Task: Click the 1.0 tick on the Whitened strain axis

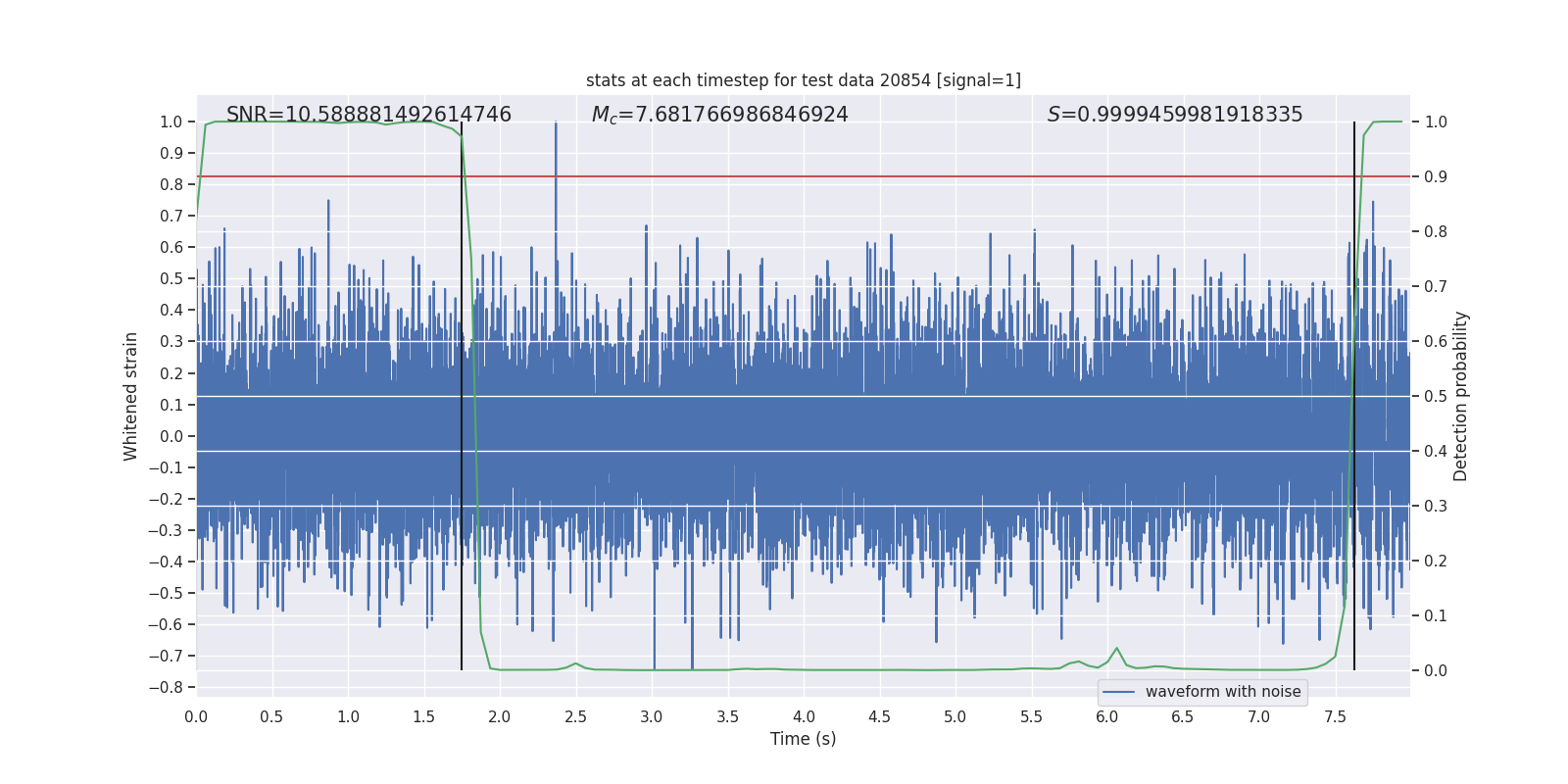Action: coord(171,122)
